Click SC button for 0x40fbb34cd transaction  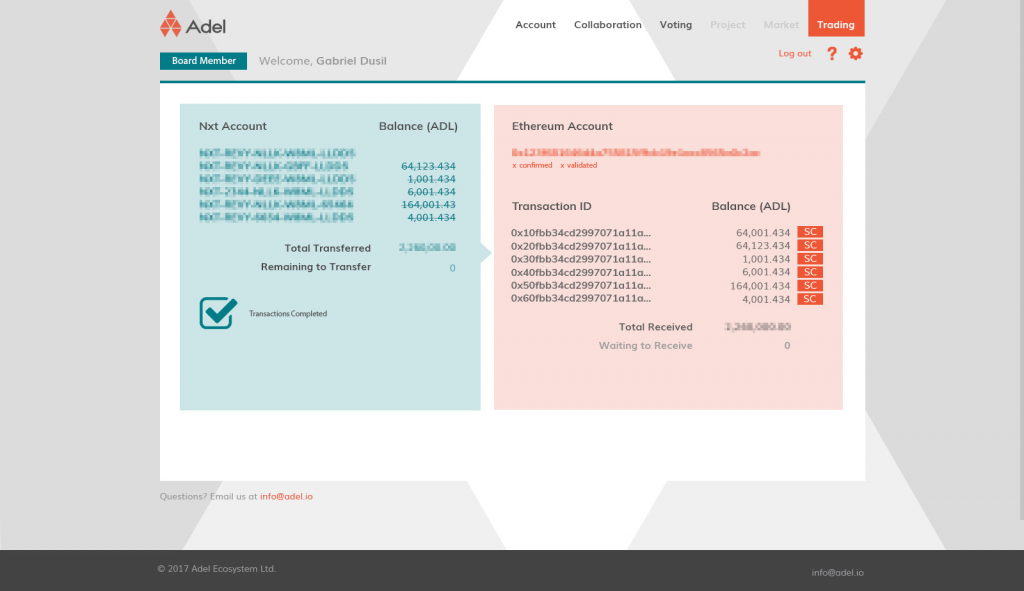pyautogui.click(x=810, y=272)
